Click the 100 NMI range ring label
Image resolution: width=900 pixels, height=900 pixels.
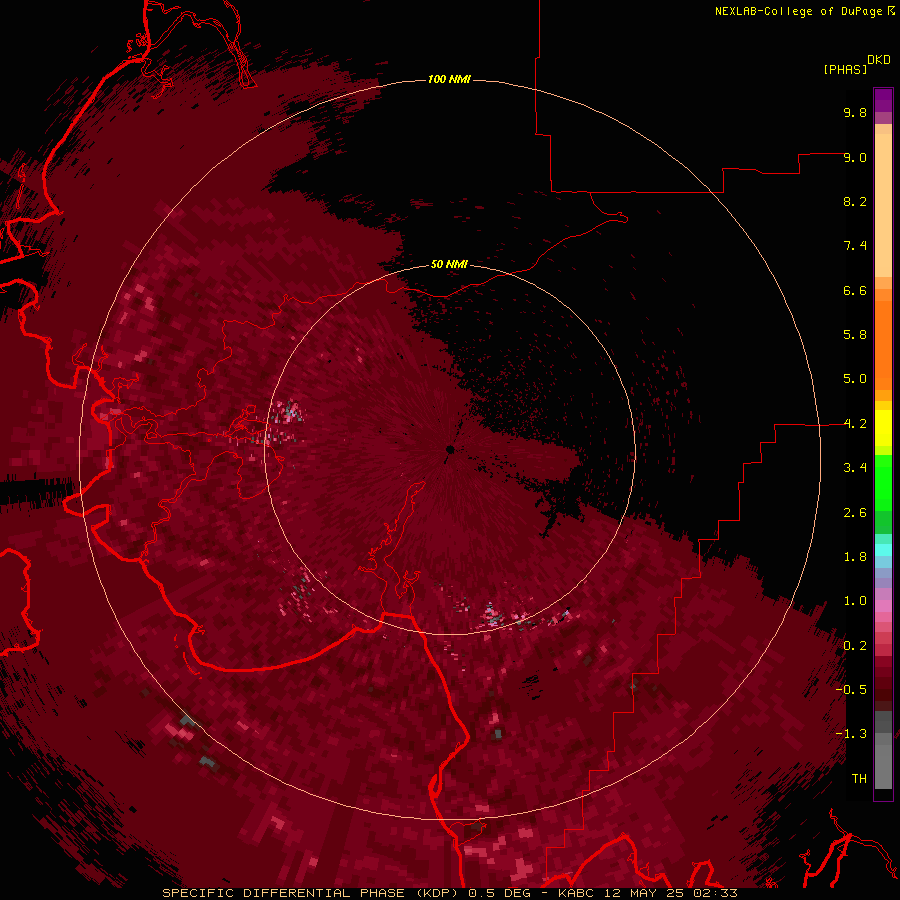(449, 79)
